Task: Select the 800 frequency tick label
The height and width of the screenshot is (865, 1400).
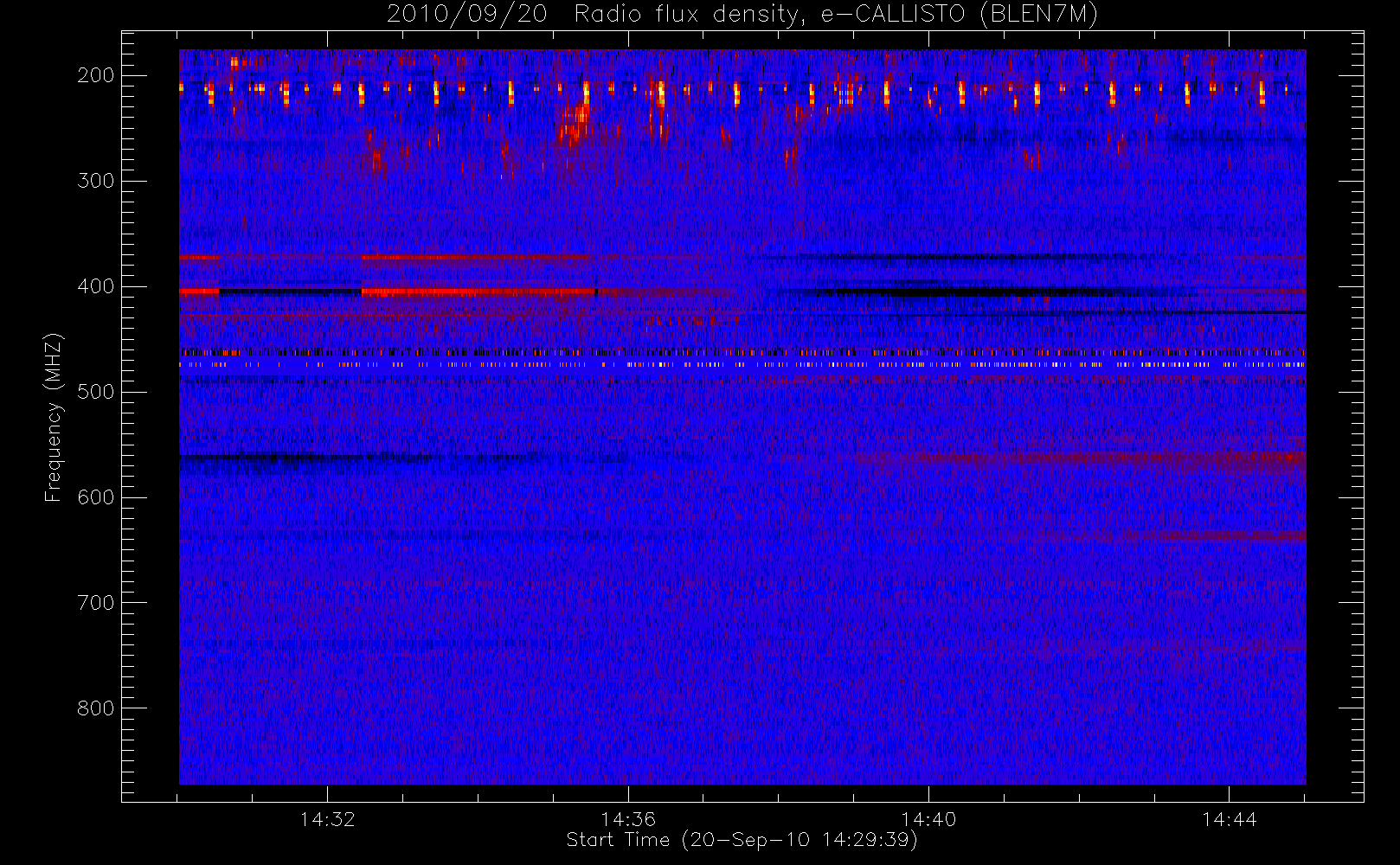Action: pos(96,708)
